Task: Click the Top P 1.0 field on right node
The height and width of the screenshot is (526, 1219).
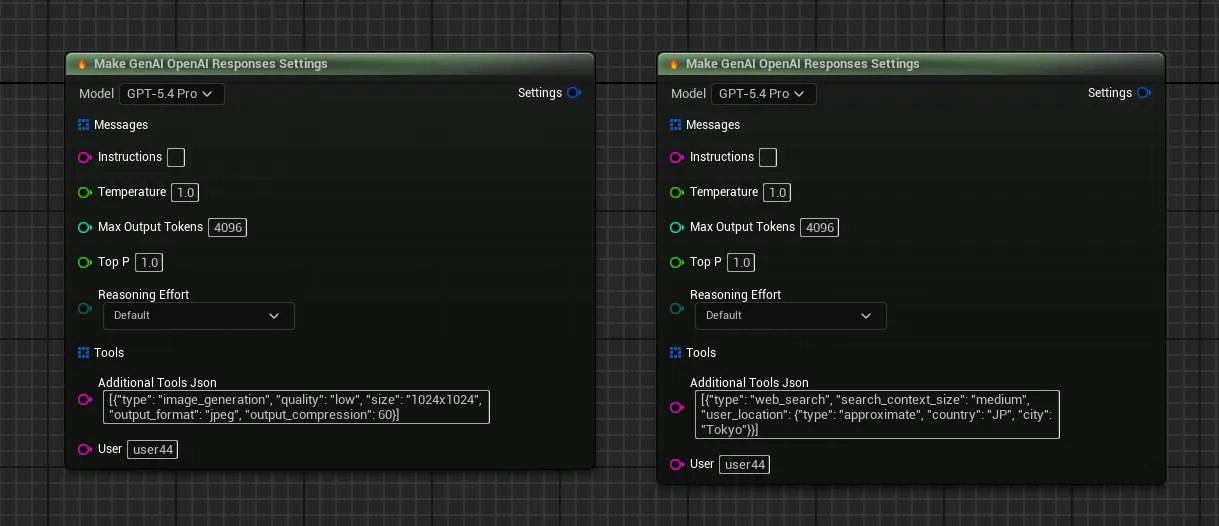Action: pos(741,262)
